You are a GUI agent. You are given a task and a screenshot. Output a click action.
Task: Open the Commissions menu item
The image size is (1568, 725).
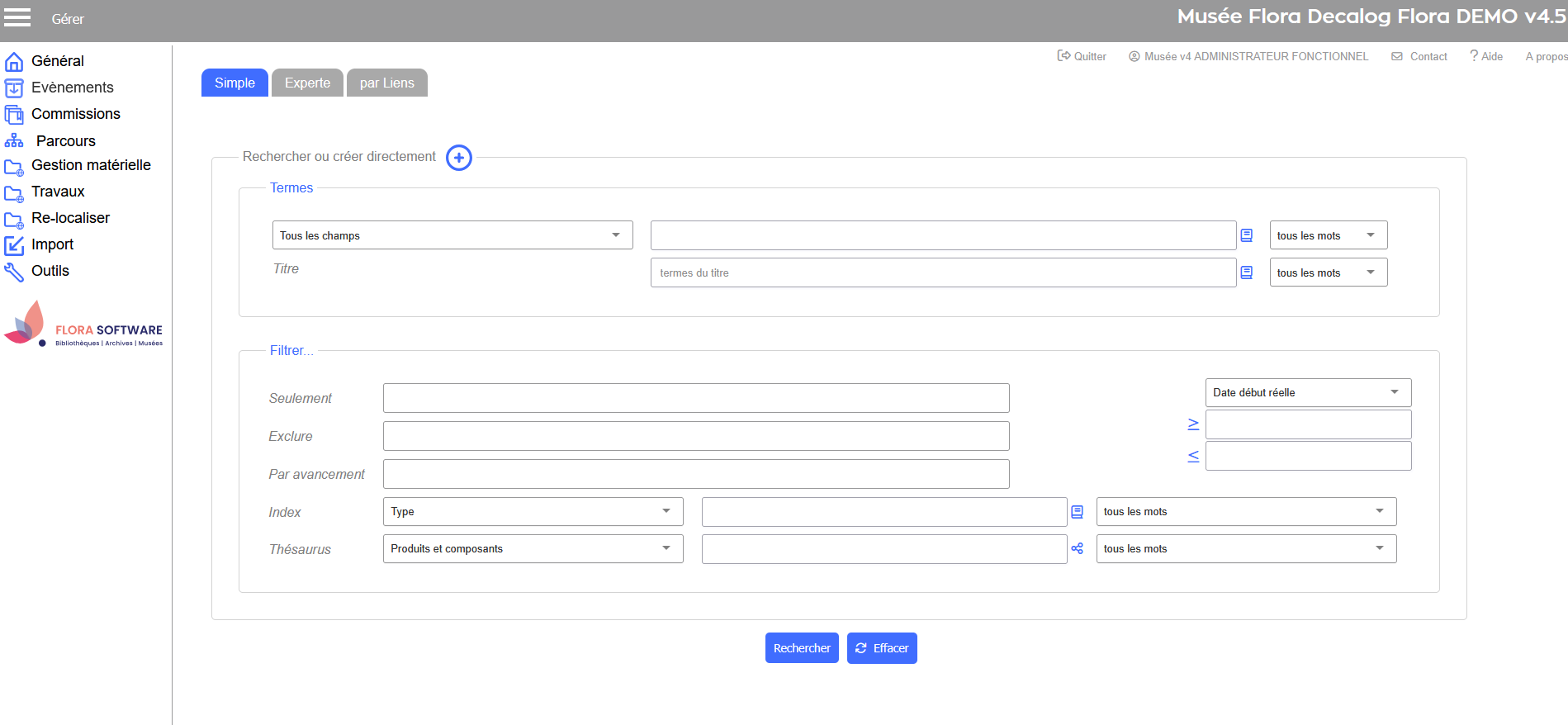(x=75, y=114)
